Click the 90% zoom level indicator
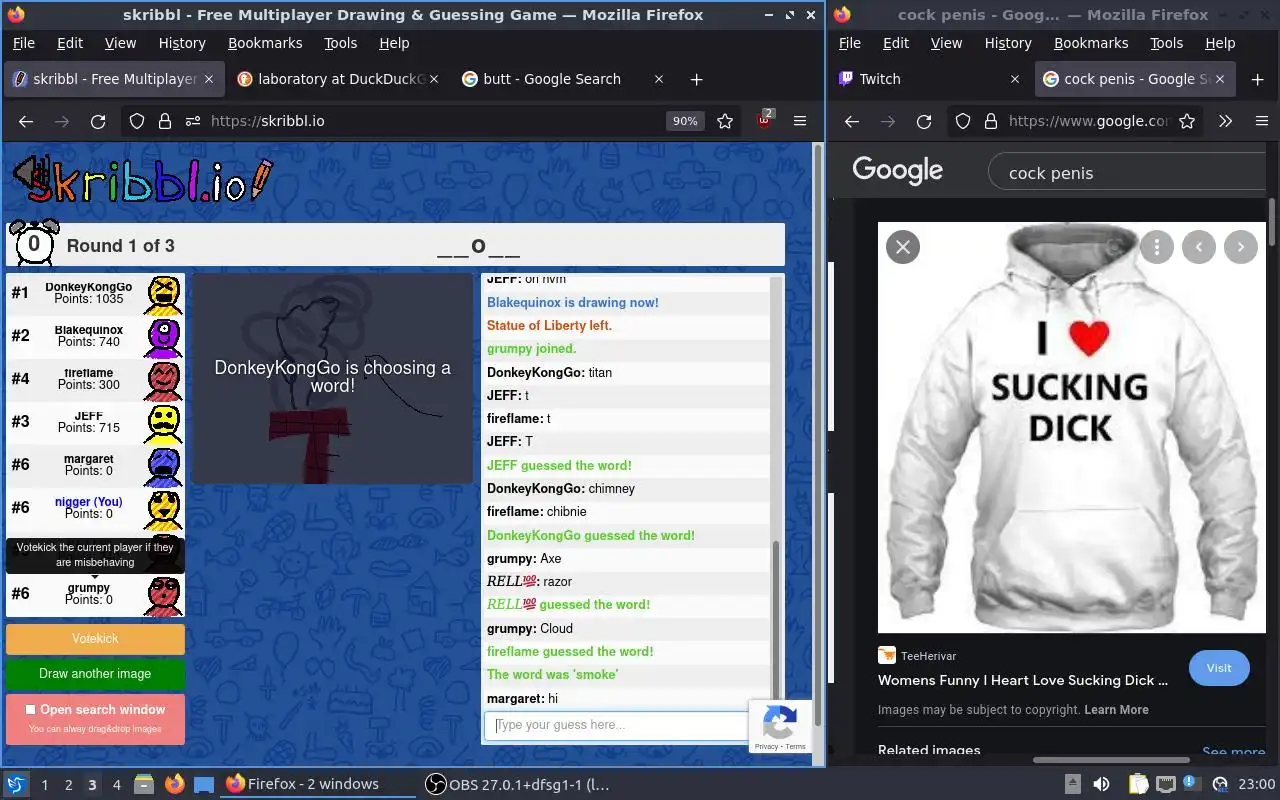1280x800 pixels. 685,121
